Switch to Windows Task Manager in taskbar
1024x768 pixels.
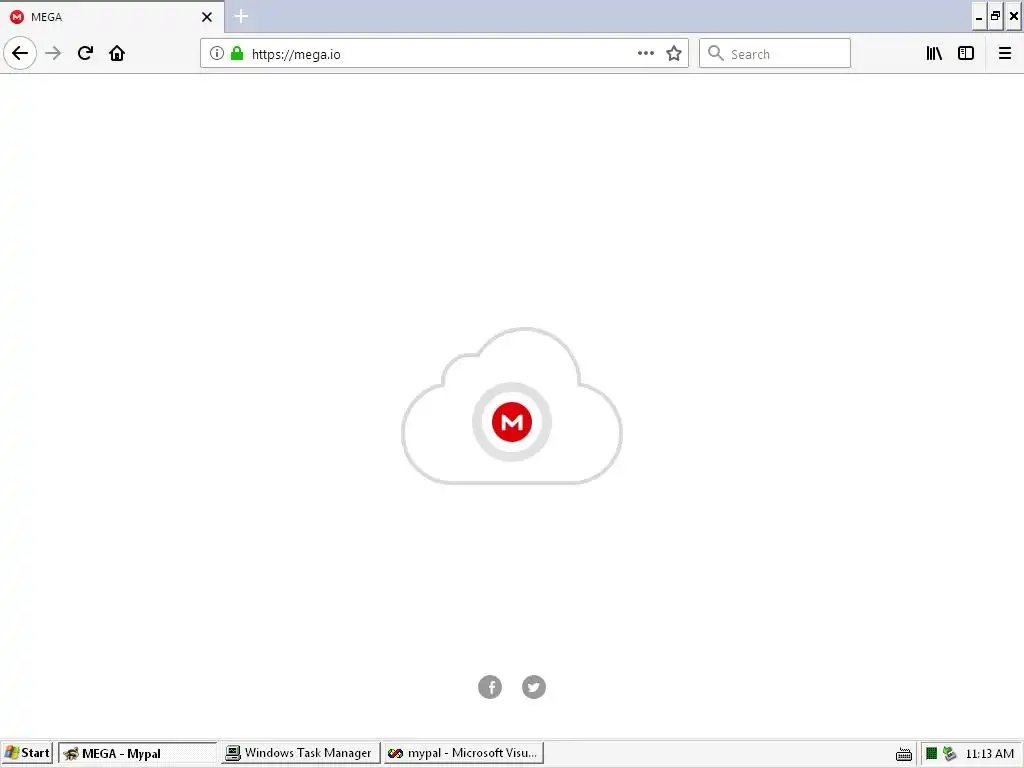pos(300,753)
